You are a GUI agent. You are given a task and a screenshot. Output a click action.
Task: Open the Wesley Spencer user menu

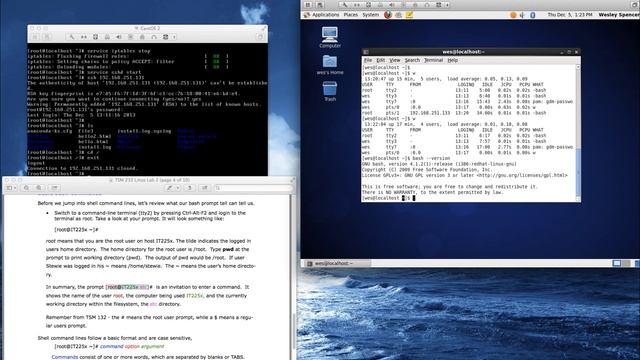tap(619, 15)
